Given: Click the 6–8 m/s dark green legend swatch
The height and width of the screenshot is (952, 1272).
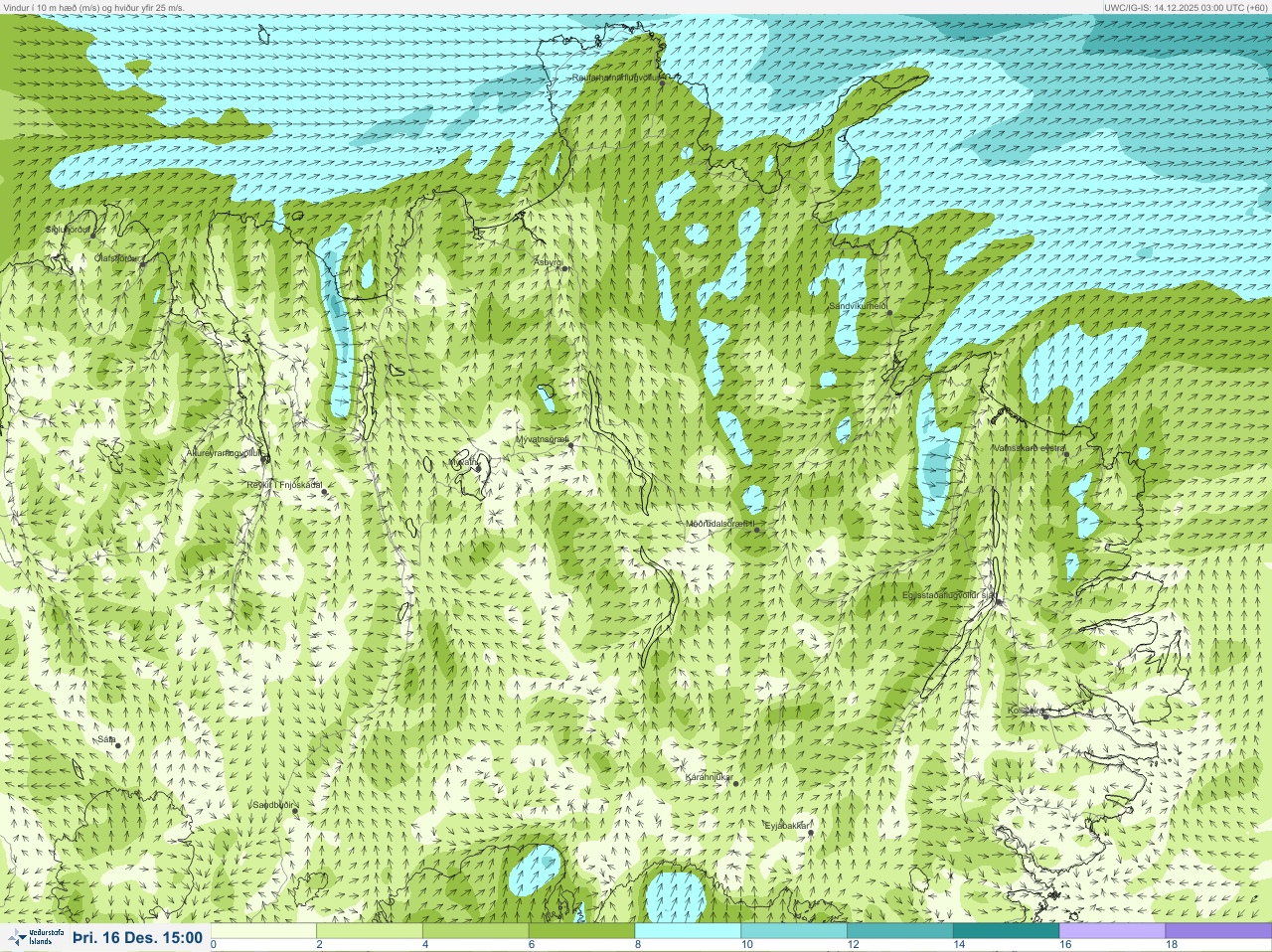Looking at the screenshot, I should pos(581,931).
